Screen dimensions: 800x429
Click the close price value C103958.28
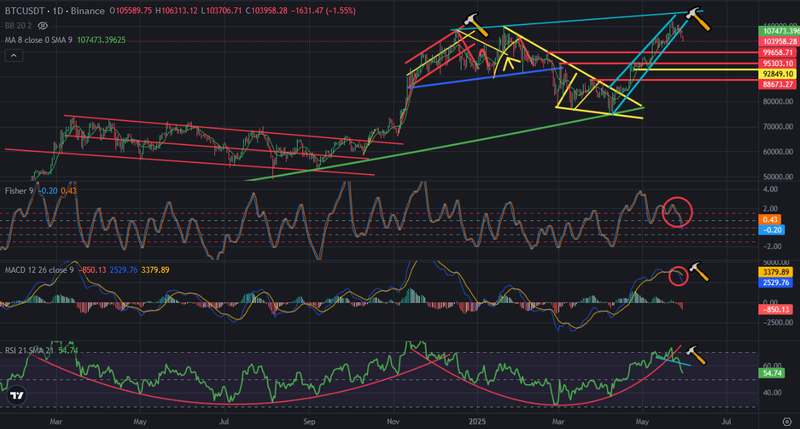pos(266,11)
